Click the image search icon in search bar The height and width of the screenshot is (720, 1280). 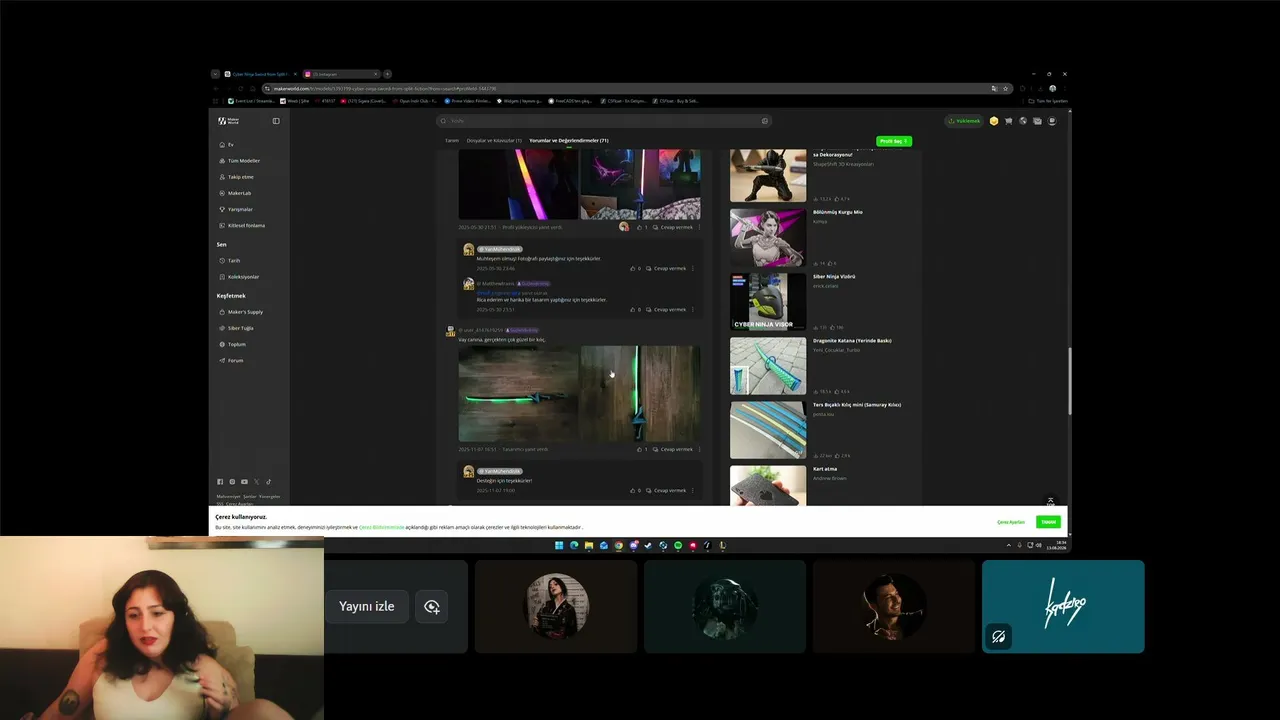click(x=765, y=121)
